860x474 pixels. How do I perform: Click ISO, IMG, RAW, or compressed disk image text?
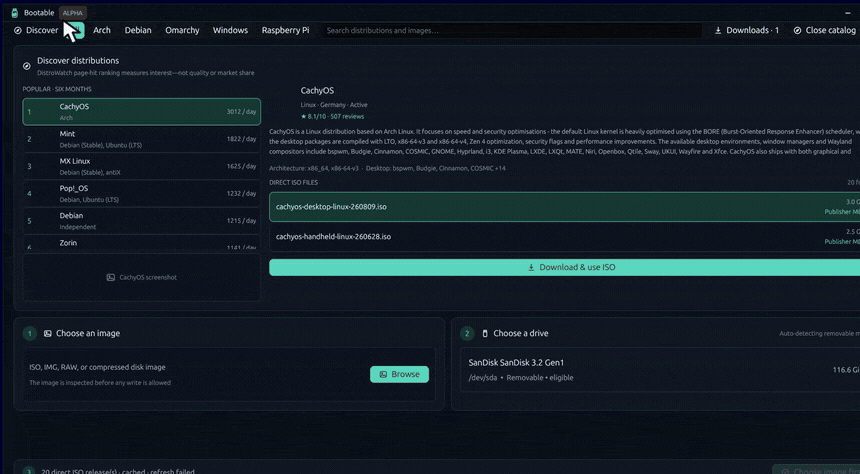tap(97, 367)
